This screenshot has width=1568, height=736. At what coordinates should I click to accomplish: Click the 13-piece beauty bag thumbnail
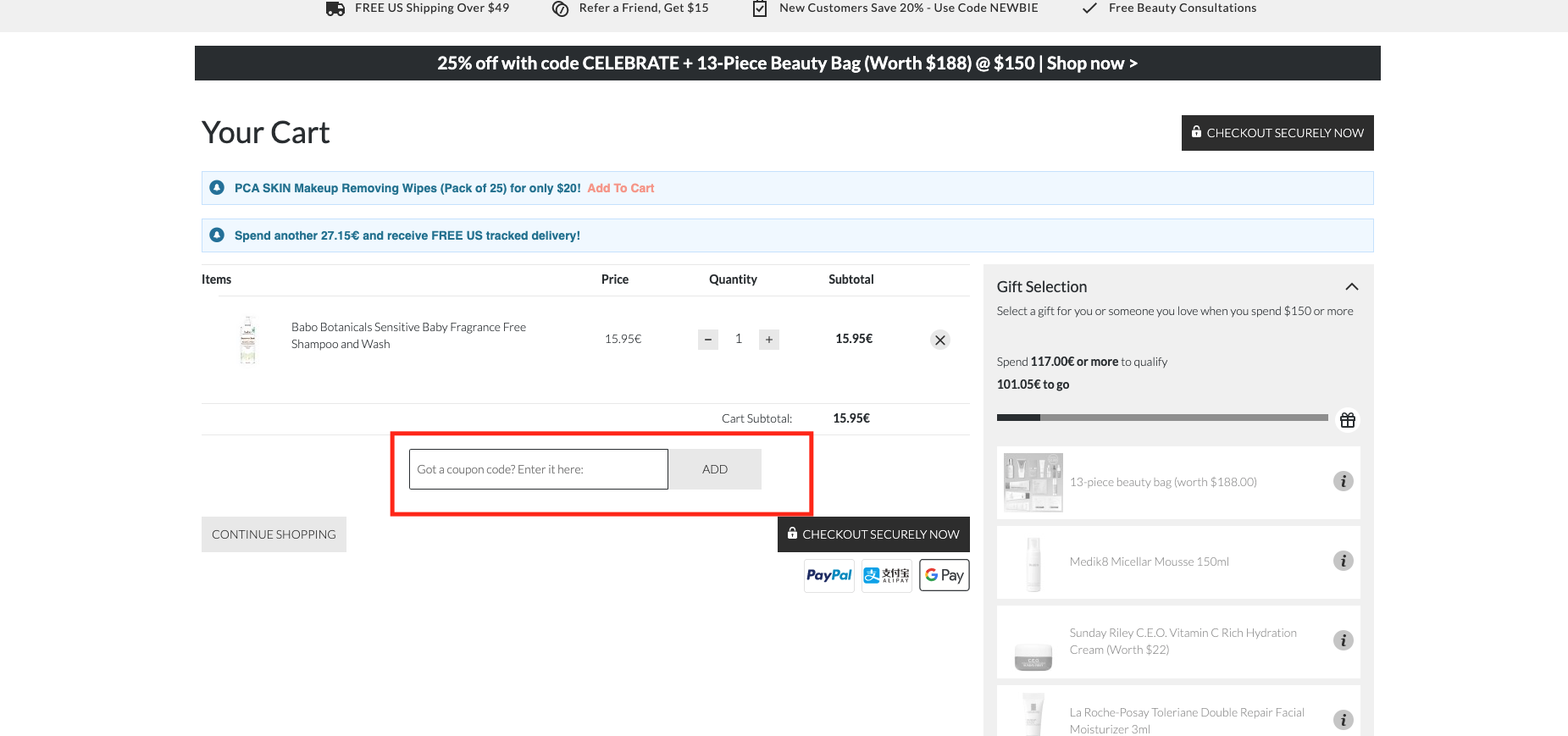1033,482
